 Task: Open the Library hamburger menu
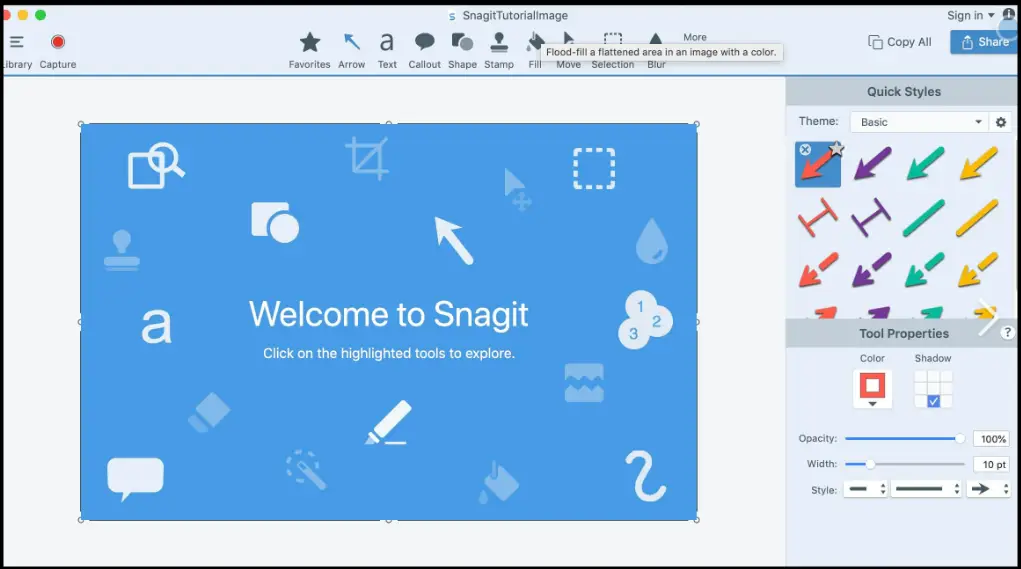(17, 42)
